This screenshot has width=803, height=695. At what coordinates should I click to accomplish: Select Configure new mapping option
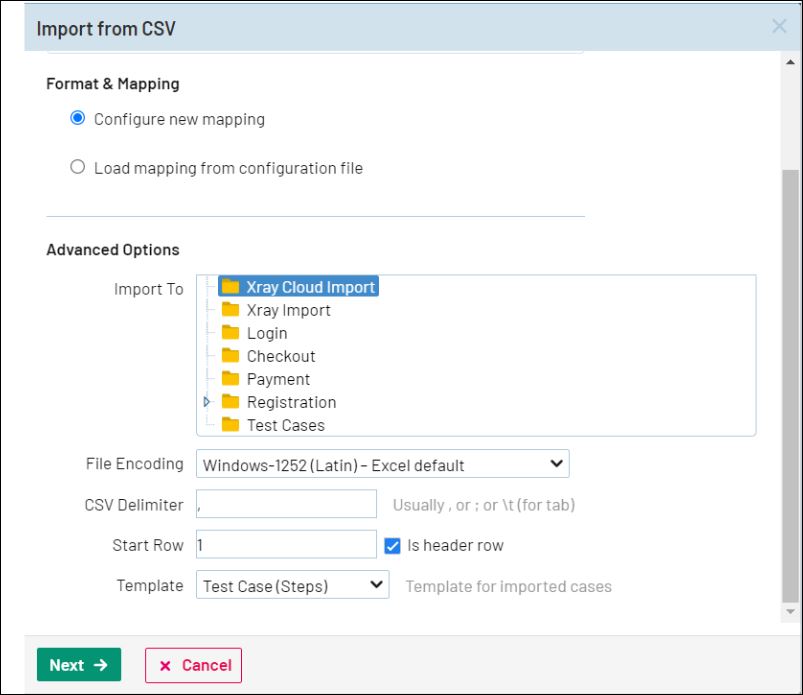click(x=78, y=118)
